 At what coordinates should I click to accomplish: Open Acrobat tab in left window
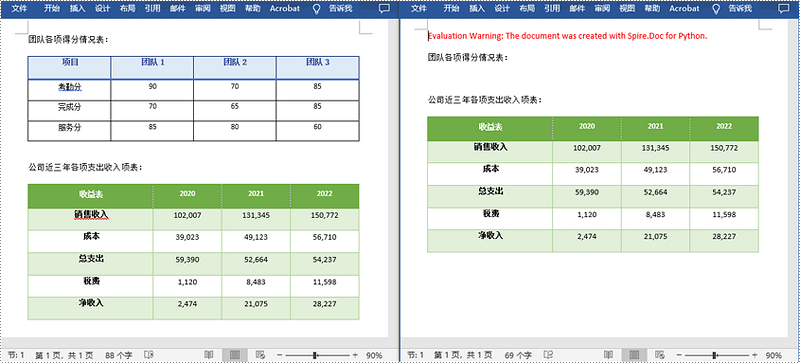coord(285,8)
